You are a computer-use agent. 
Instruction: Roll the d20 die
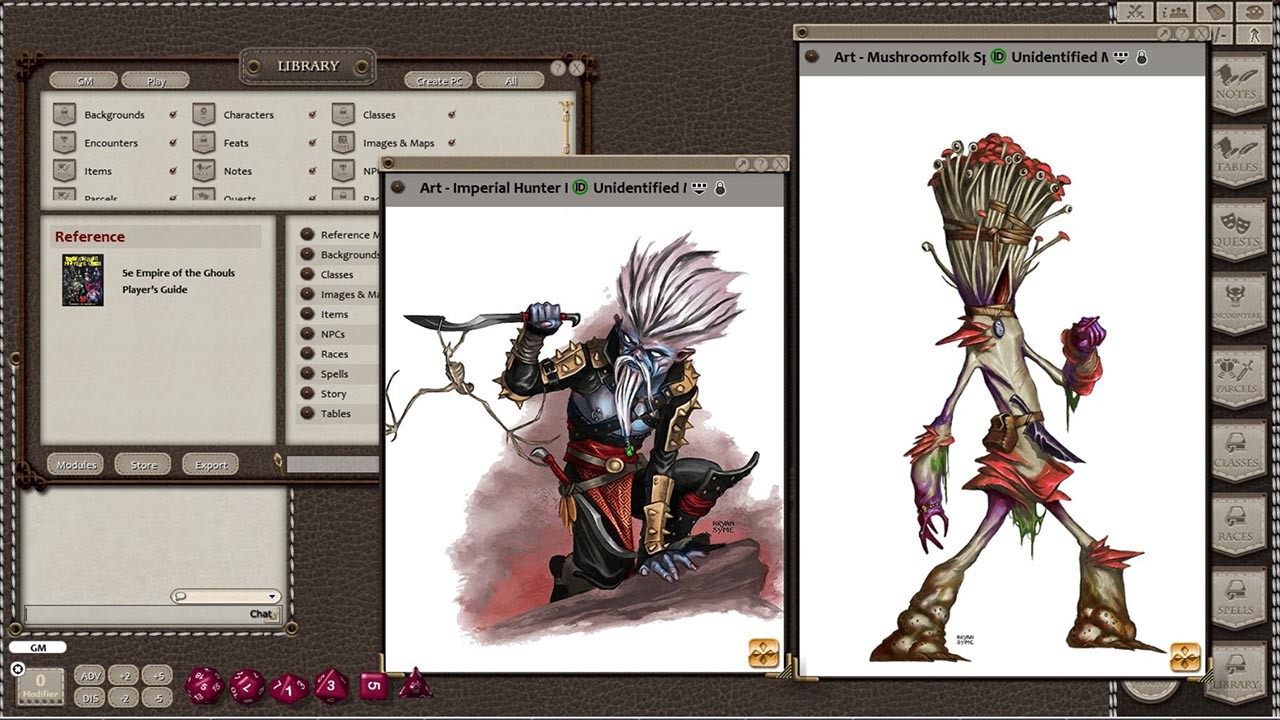(204, 686)
